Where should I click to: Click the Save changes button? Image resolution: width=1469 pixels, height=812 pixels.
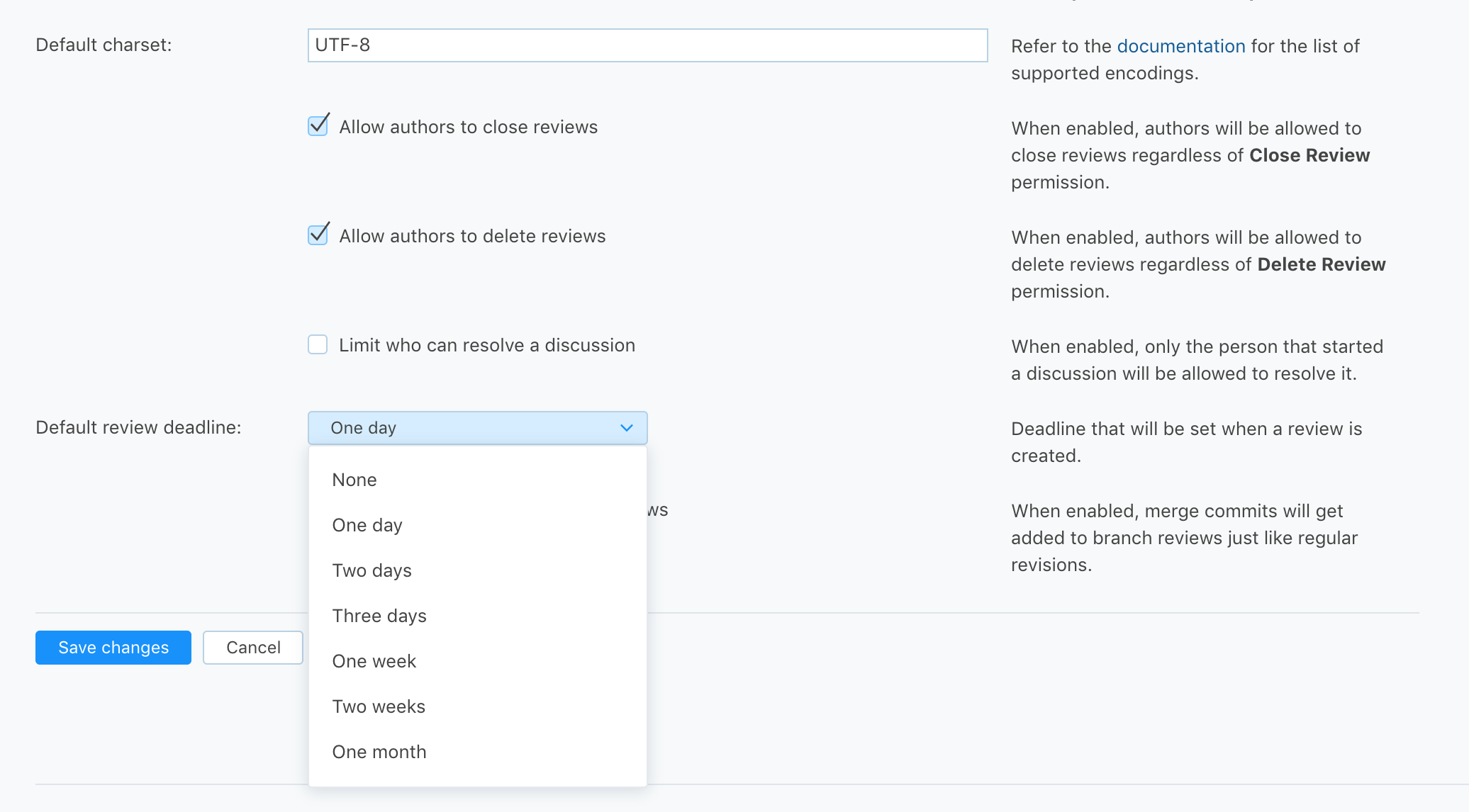tap(113, 648)
